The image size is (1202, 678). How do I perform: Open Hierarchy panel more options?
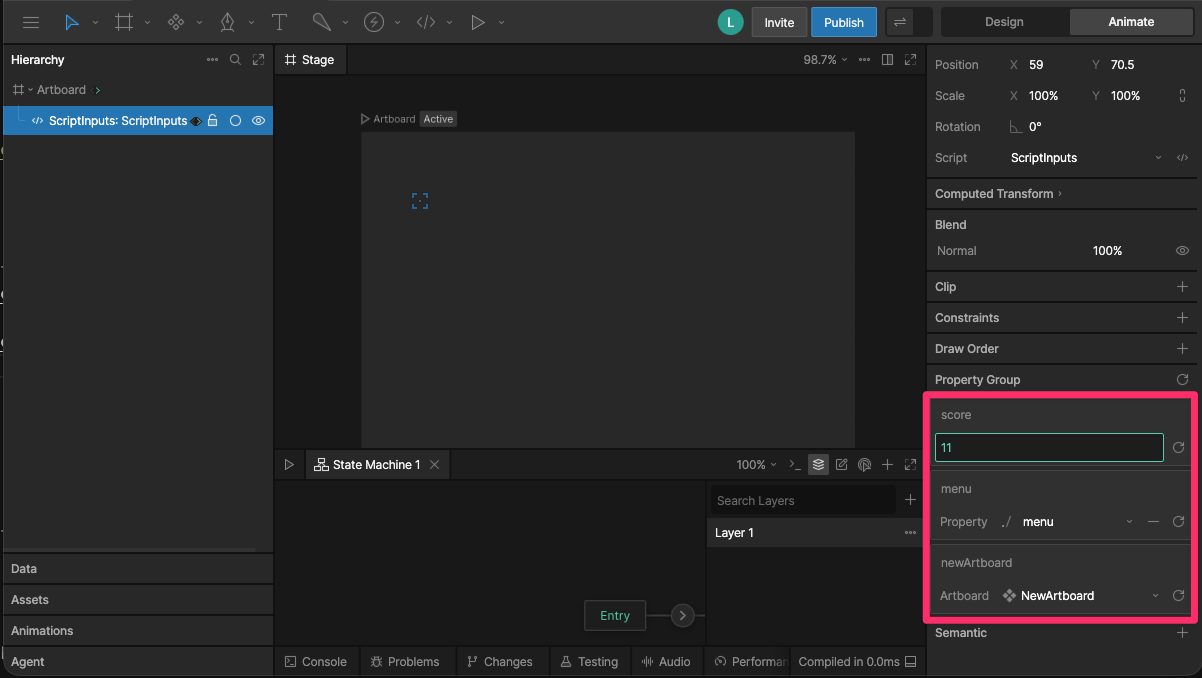(x=212, y=60)
